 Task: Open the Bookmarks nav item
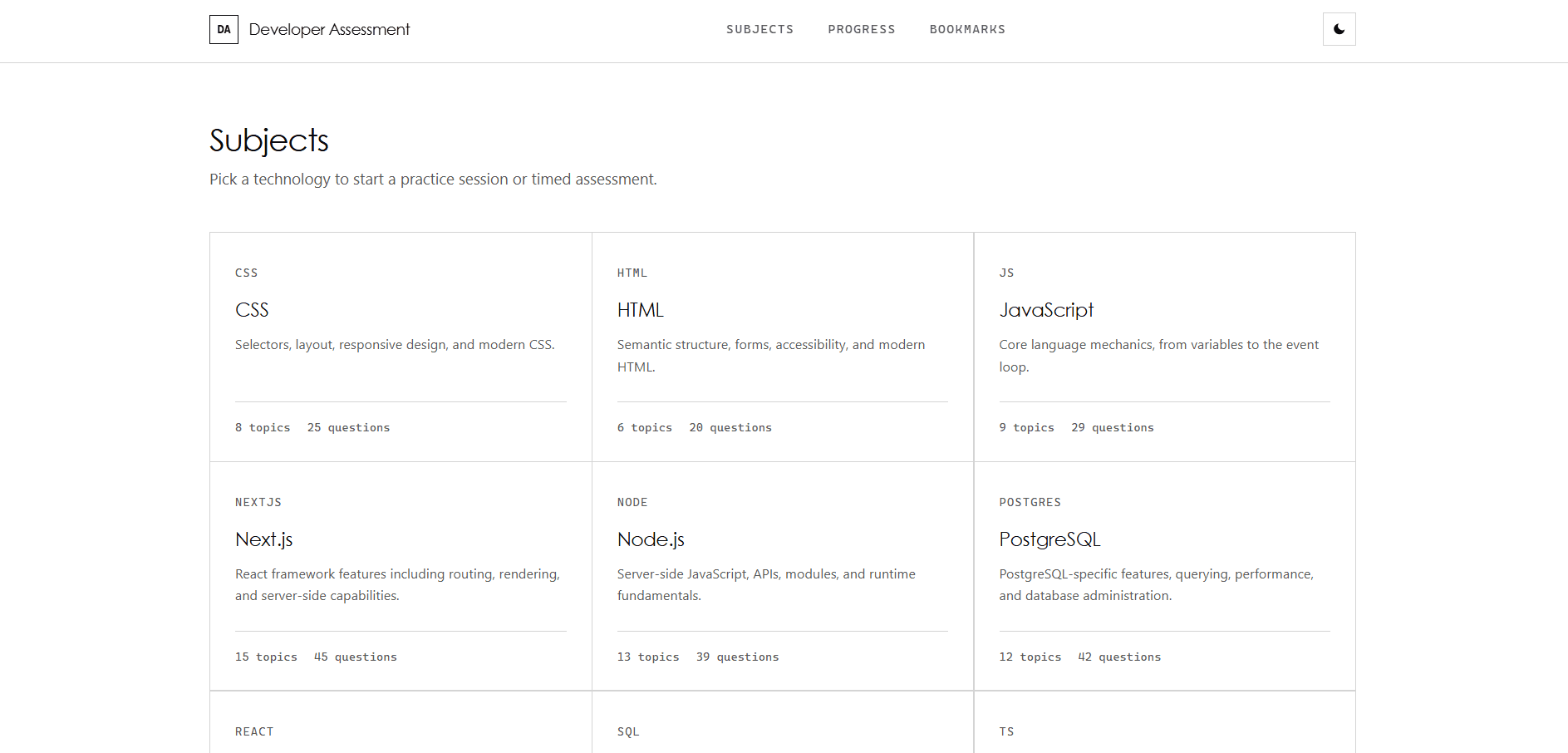click(x=967, y=29)
